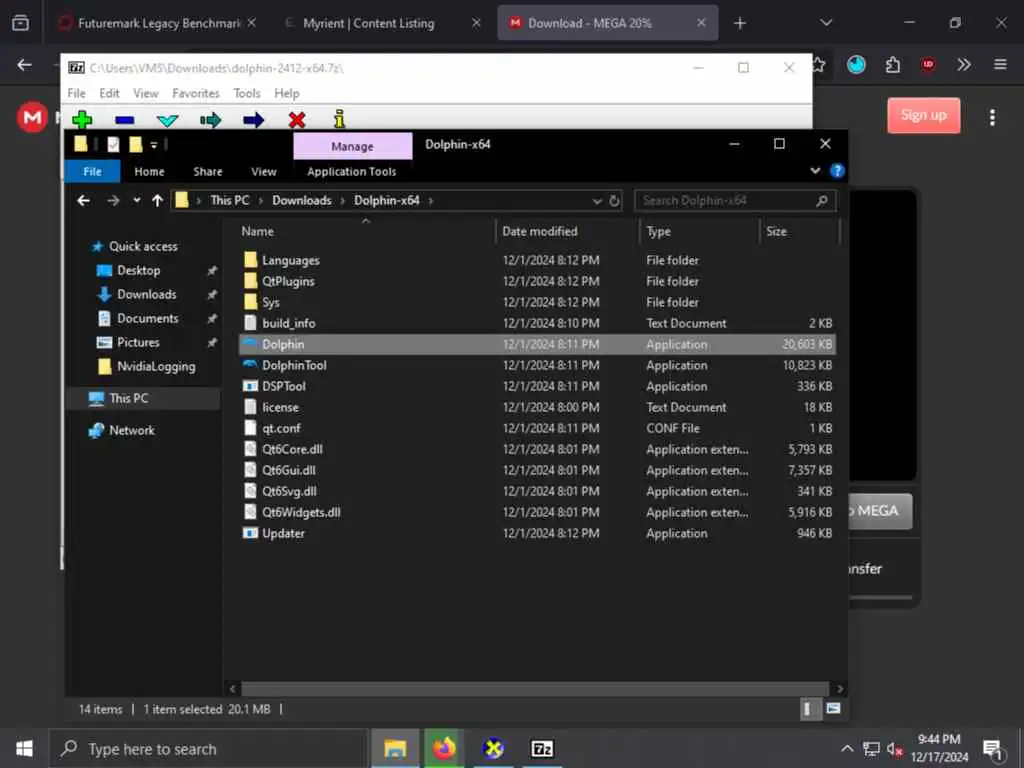Click the 7-Zip taskbar icon
Image resolution: width=1024 pixels, height=768 pixels.
click(x=543, y=748)
